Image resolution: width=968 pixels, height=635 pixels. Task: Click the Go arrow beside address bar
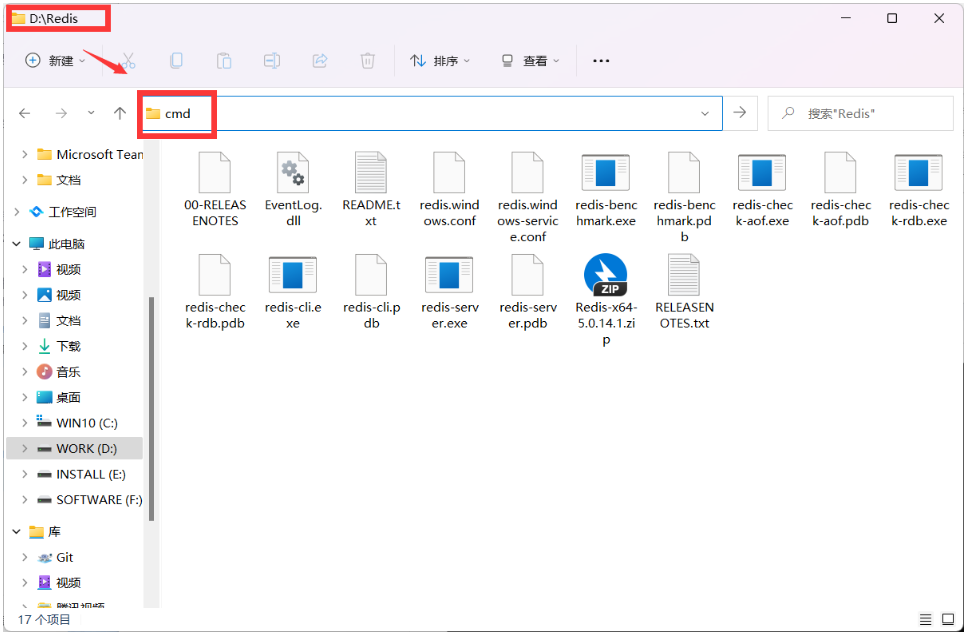pos(739,113)
